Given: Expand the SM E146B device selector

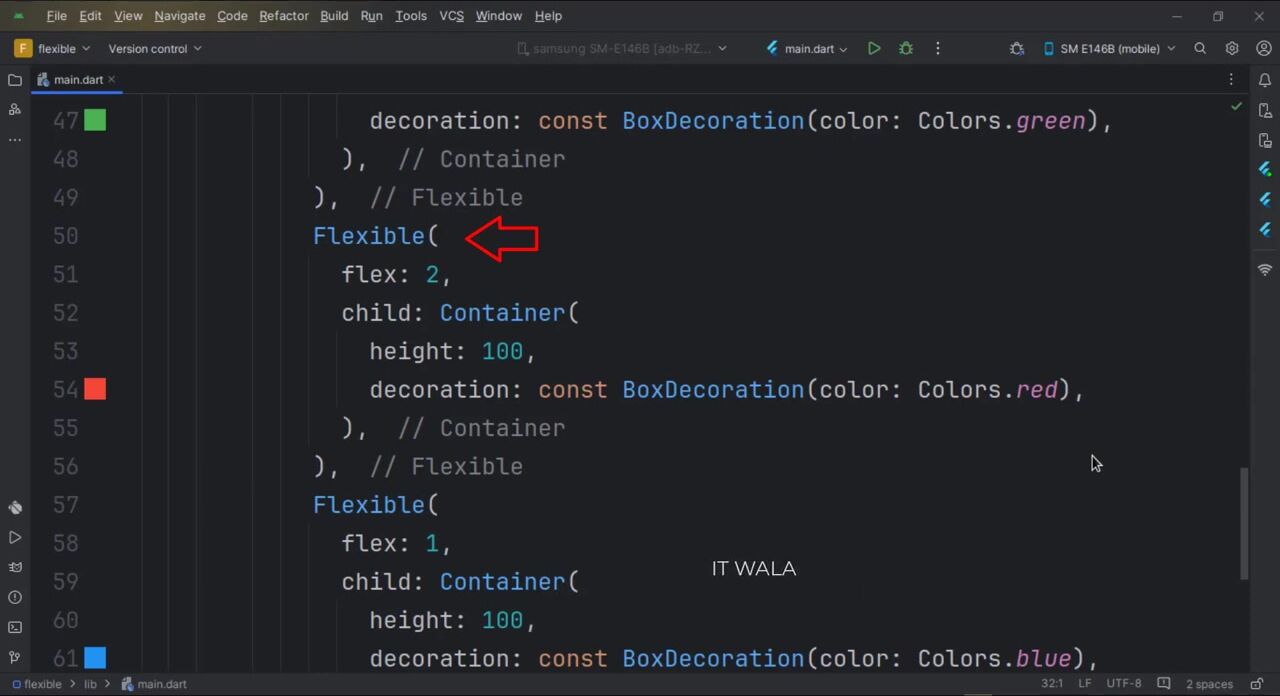Looking at the screenshot, I should [x=1109, y=48].
